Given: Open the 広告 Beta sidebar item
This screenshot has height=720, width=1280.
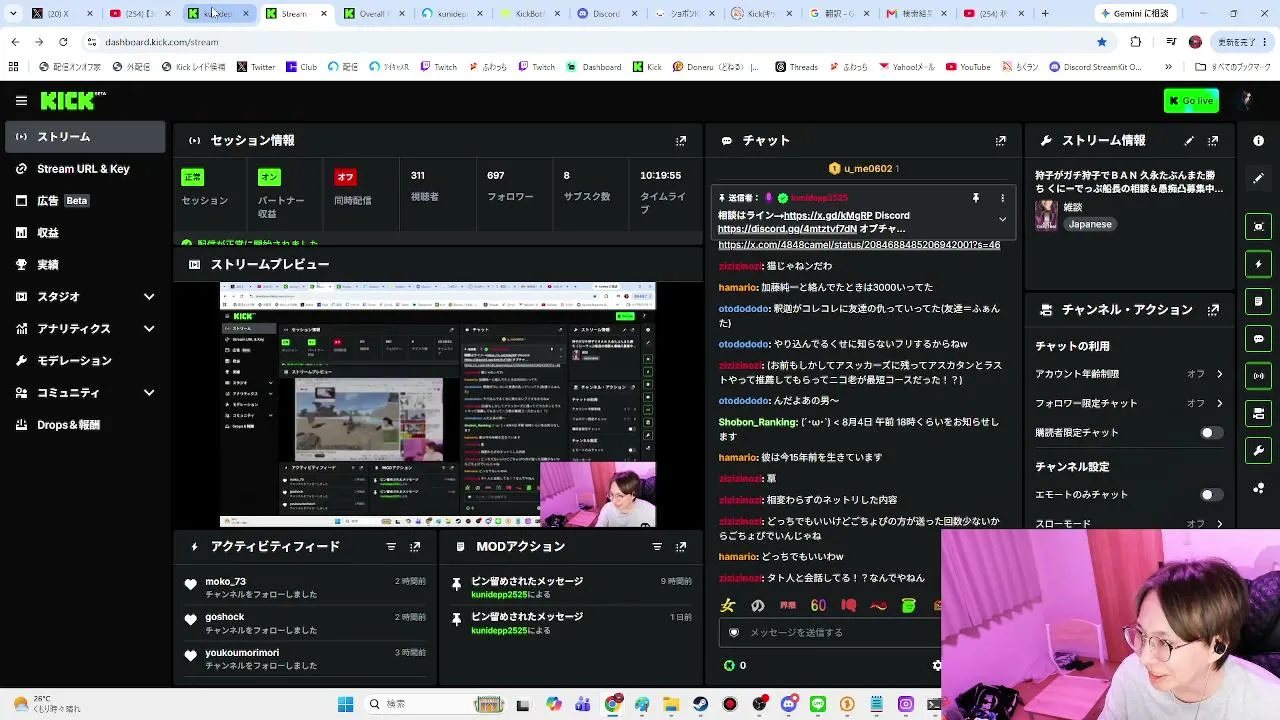Looking at the screenshot, I should 83,201.
